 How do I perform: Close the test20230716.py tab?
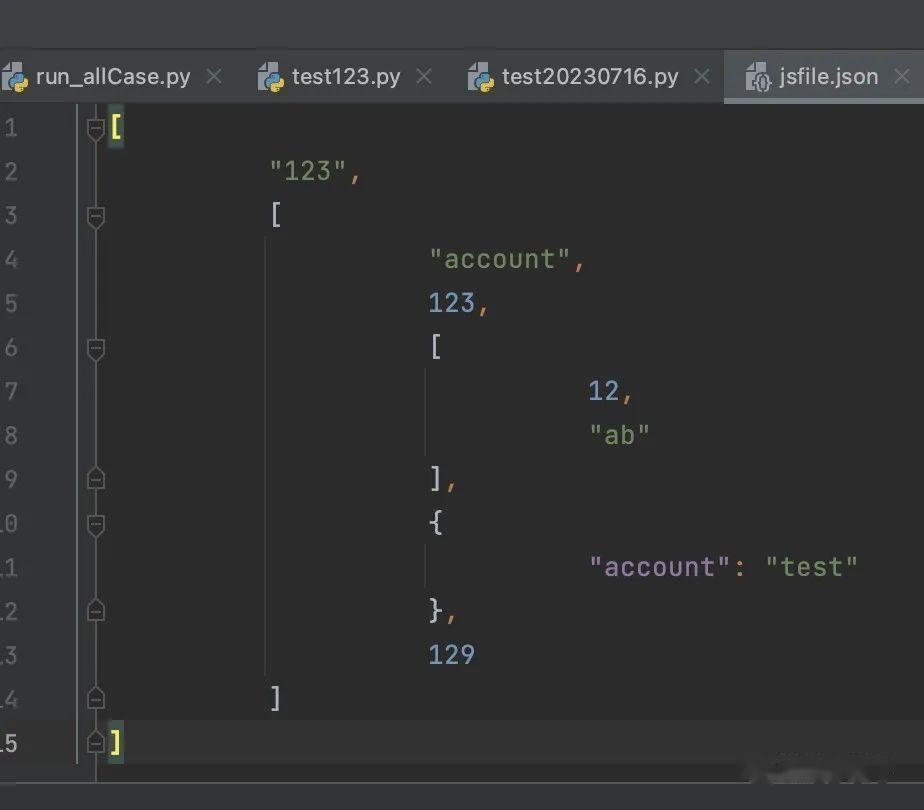[703, 76]
